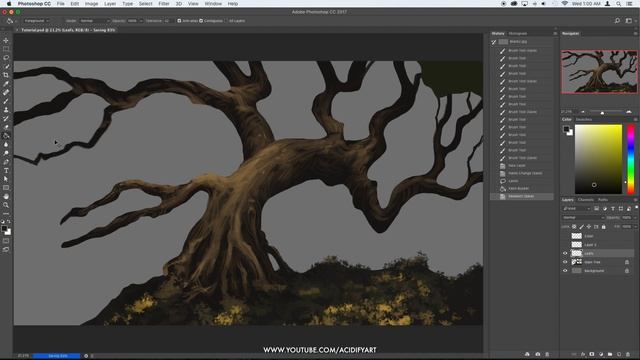This screenshot has width=640, height=360.
Task: Select the Move tool
Action: point(6,40)
